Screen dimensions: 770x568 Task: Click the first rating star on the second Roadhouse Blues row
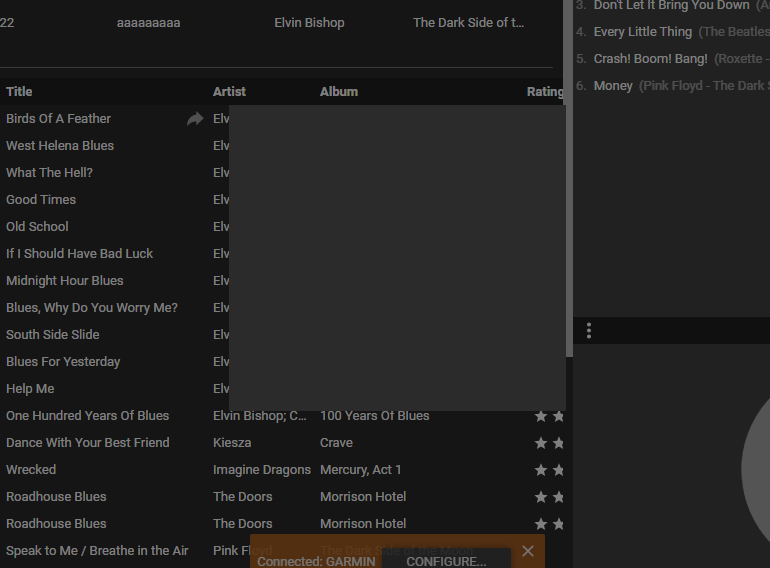pyautogui.click(x=541, y=524)
